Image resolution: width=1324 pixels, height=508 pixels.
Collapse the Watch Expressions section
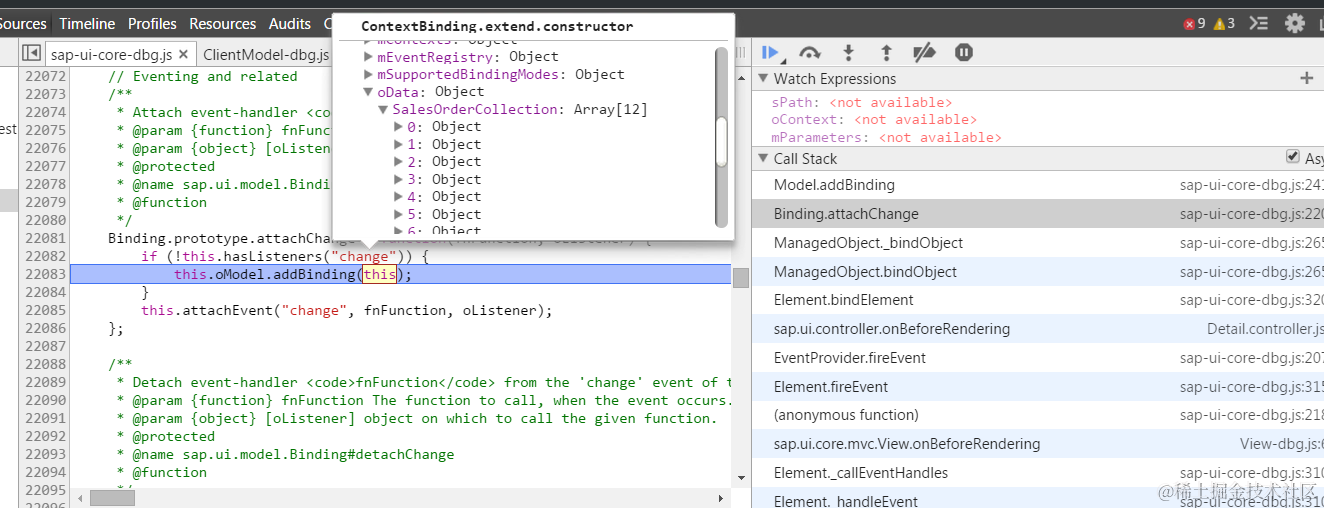coord(763,78)
